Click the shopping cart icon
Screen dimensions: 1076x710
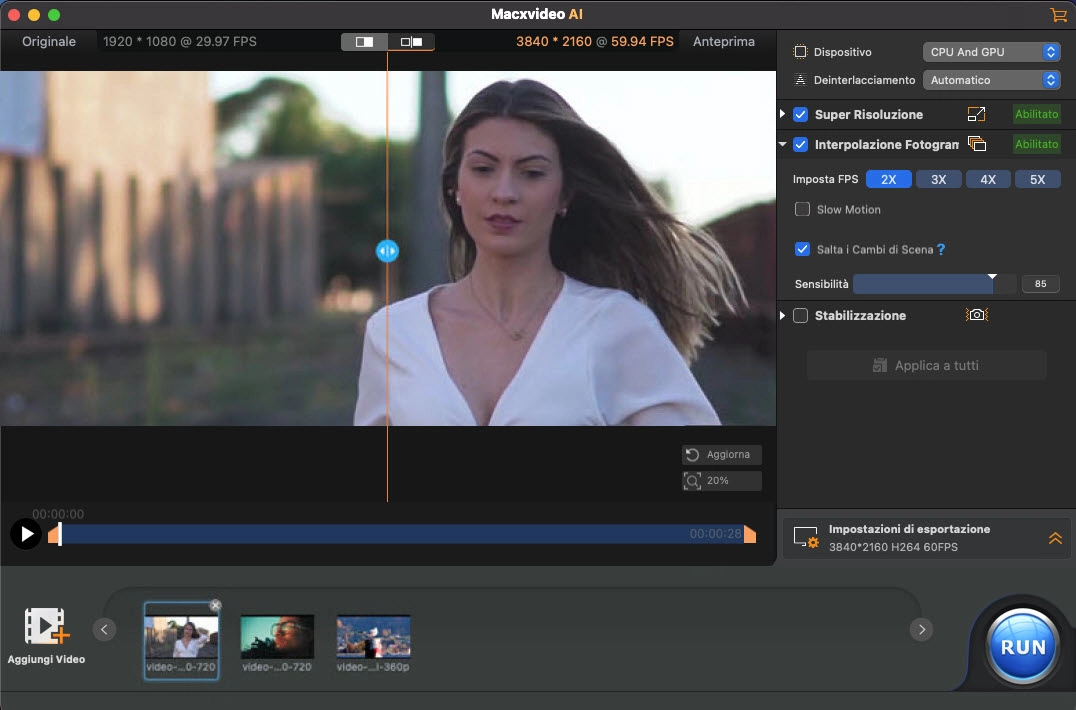click(x=1057, y=15)
